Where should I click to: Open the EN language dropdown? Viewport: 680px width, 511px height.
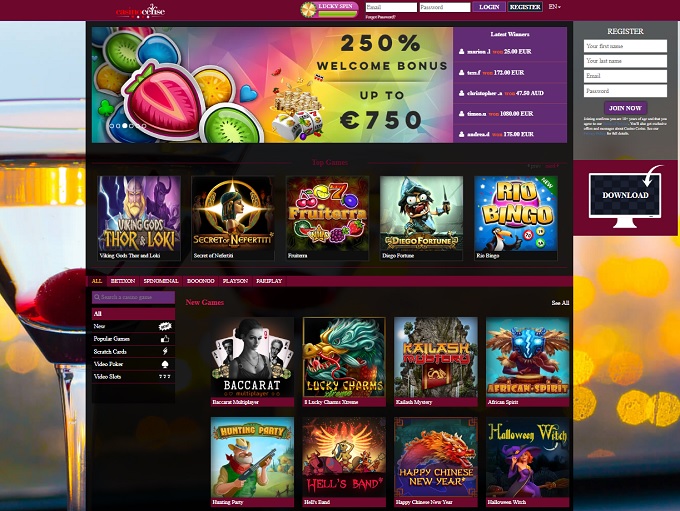[554, 7]
